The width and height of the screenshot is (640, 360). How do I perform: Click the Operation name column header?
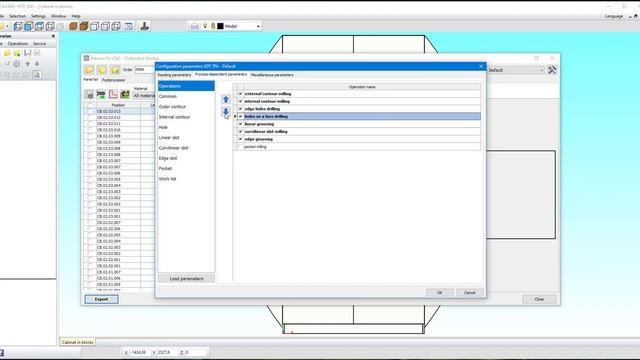[x=362, y=87]
